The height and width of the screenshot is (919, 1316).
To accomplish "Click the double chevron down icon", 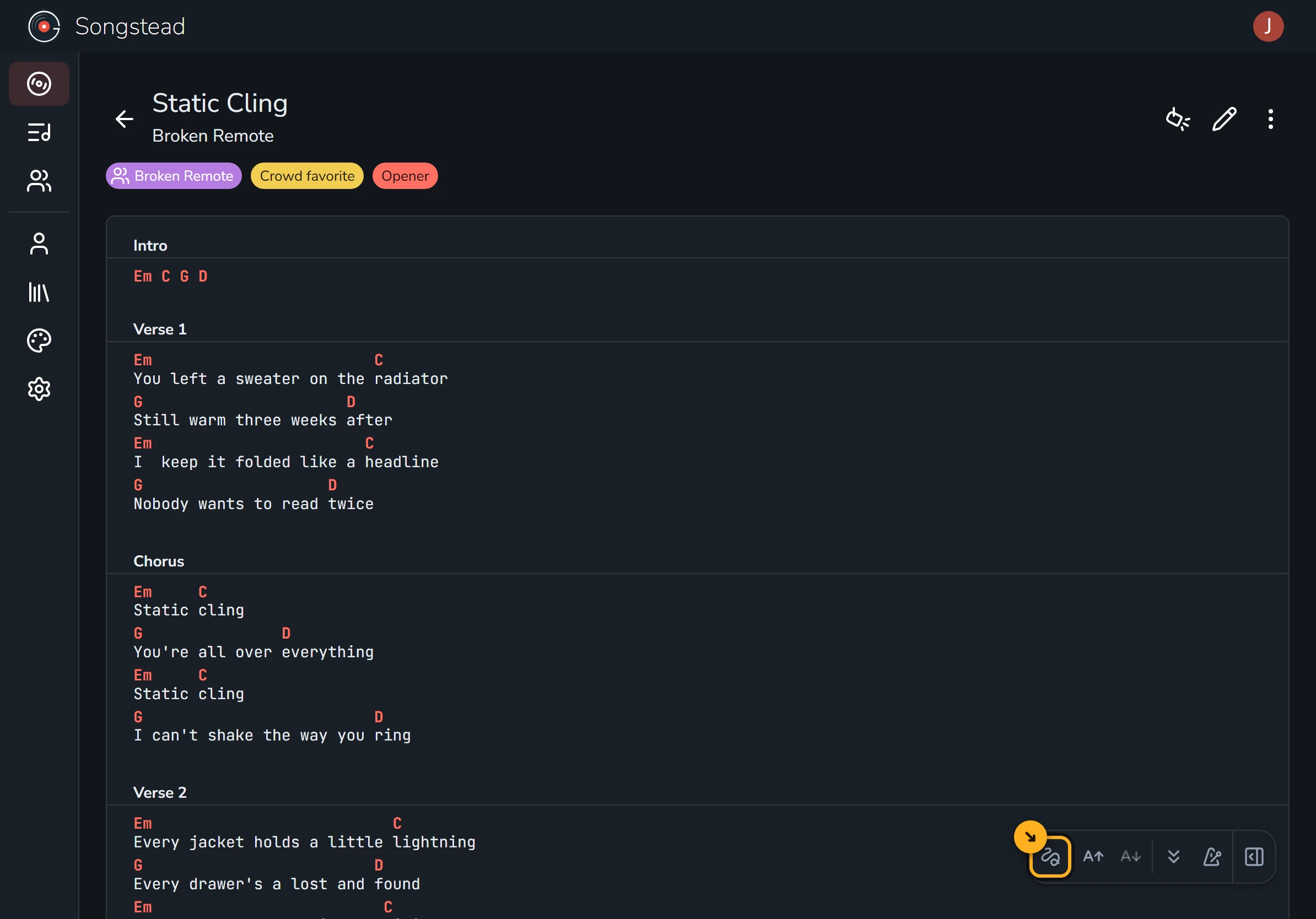I will point(1174,857).
